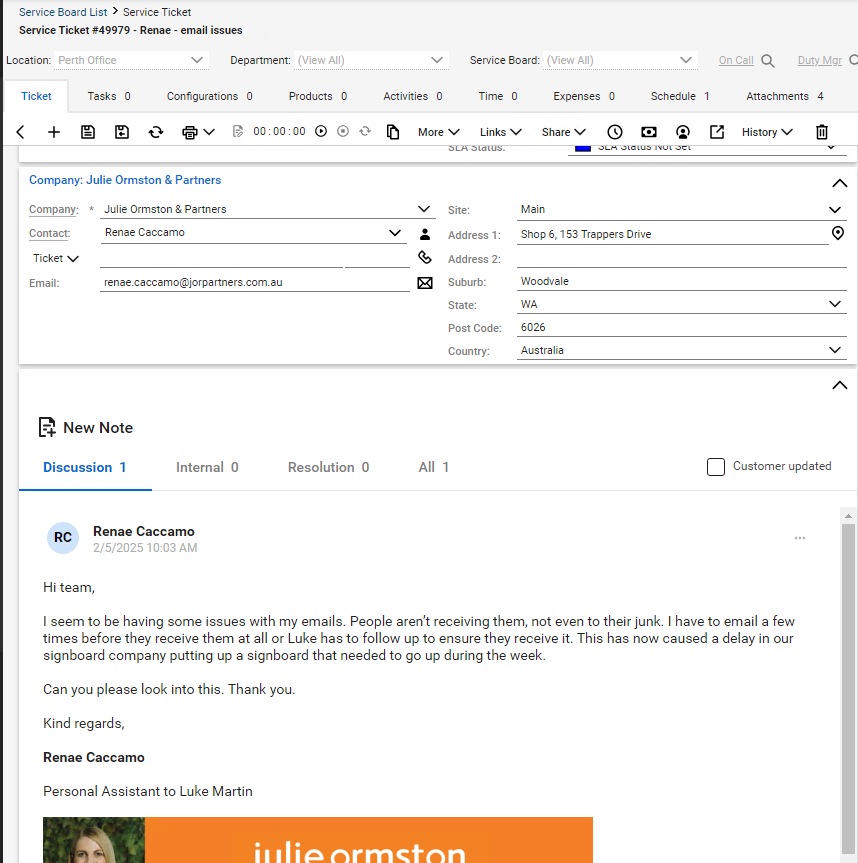
Task: Select the All notes tab
Action: pos(434,467)
